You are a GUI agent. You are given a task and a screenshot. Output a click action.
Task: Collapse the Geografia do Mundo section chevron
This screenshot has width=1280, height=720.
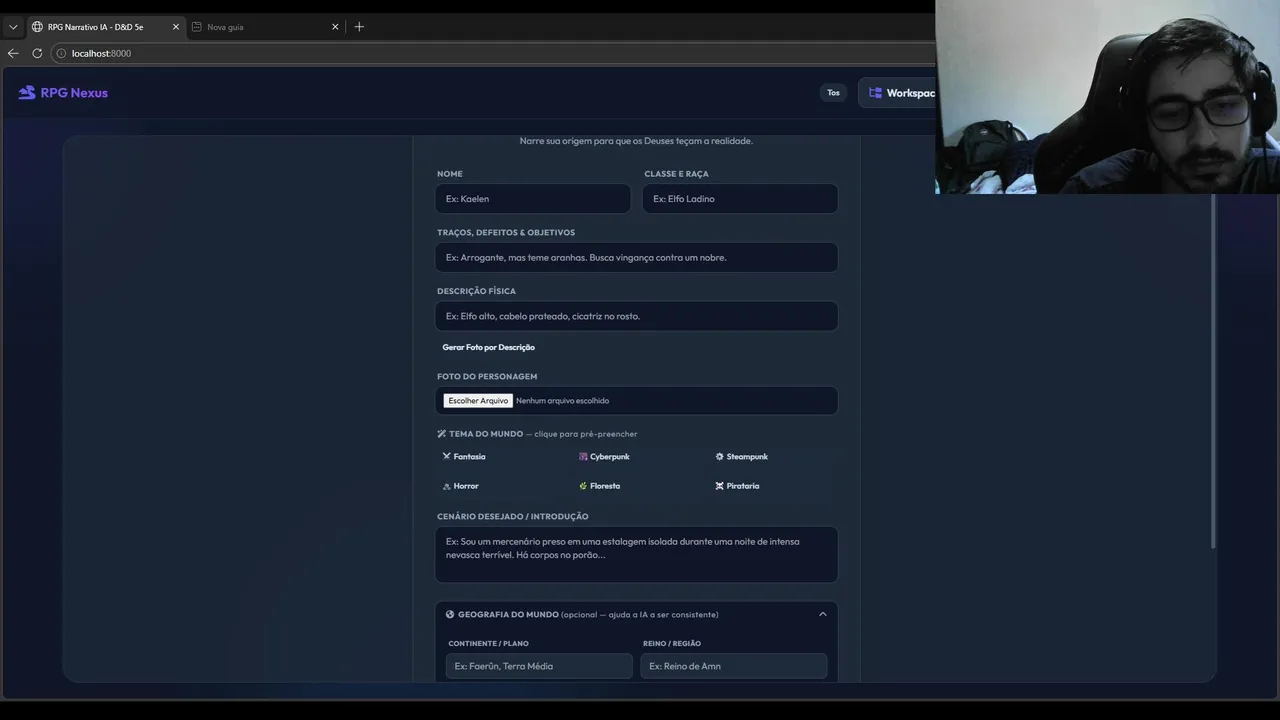tap(823, 615)
